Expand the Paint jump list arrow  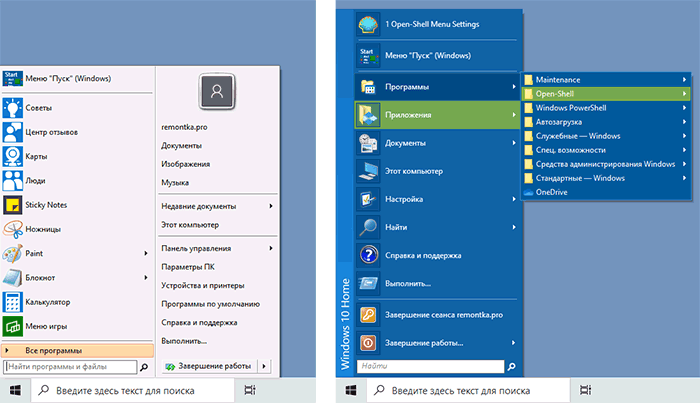point(145,254)
